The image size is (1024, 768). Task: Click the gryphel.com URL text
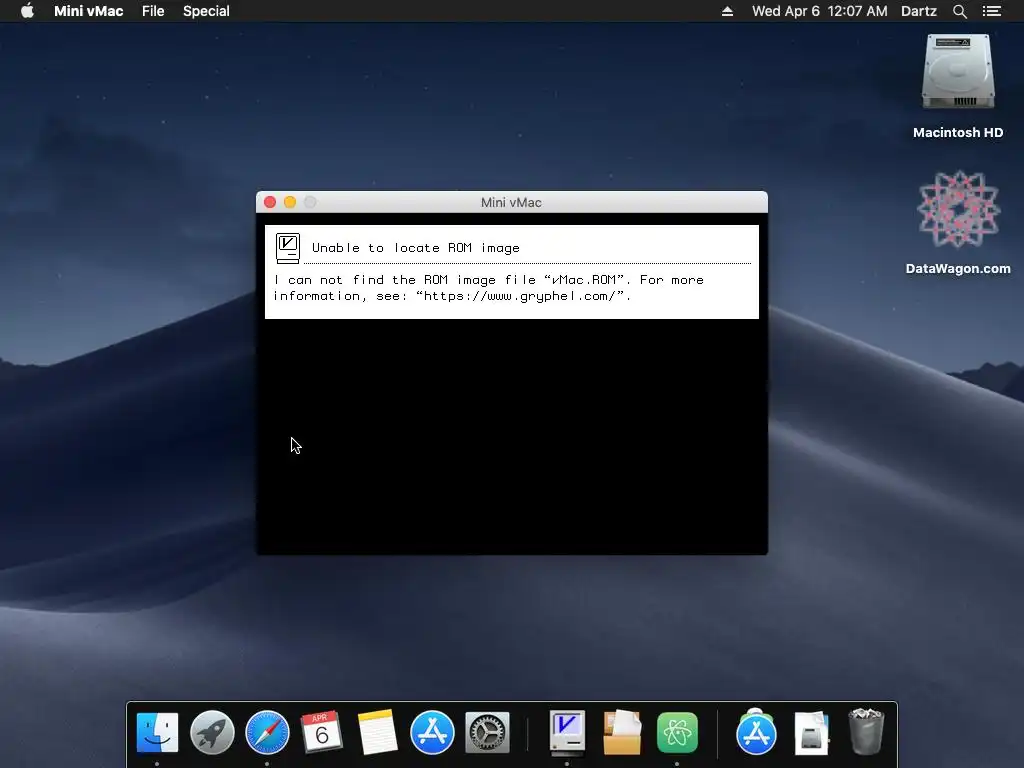click(520, 296)
